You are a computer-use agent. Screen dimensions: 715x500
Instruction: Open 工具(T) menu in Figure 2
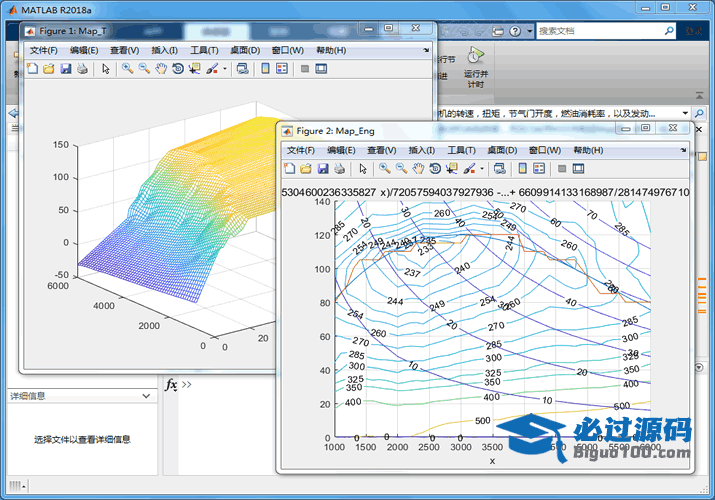click(463, 150)
